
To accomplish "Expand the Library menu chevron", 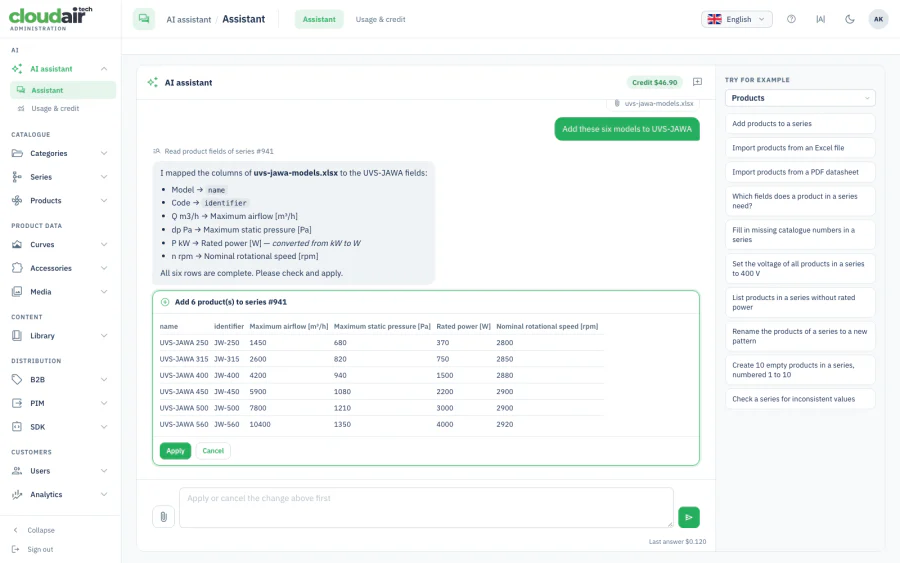I will click(x=104, y=336).
